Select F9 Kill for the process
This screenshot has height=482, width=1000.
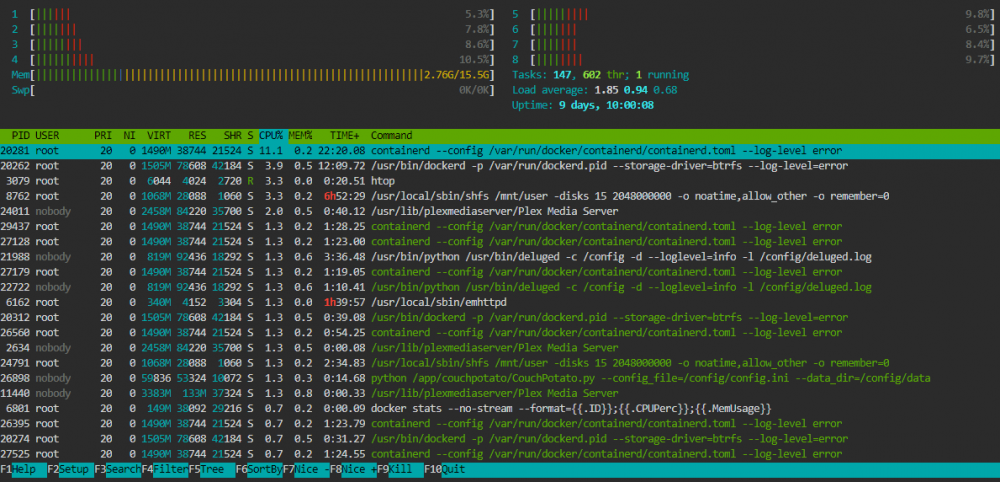[401, 469]
